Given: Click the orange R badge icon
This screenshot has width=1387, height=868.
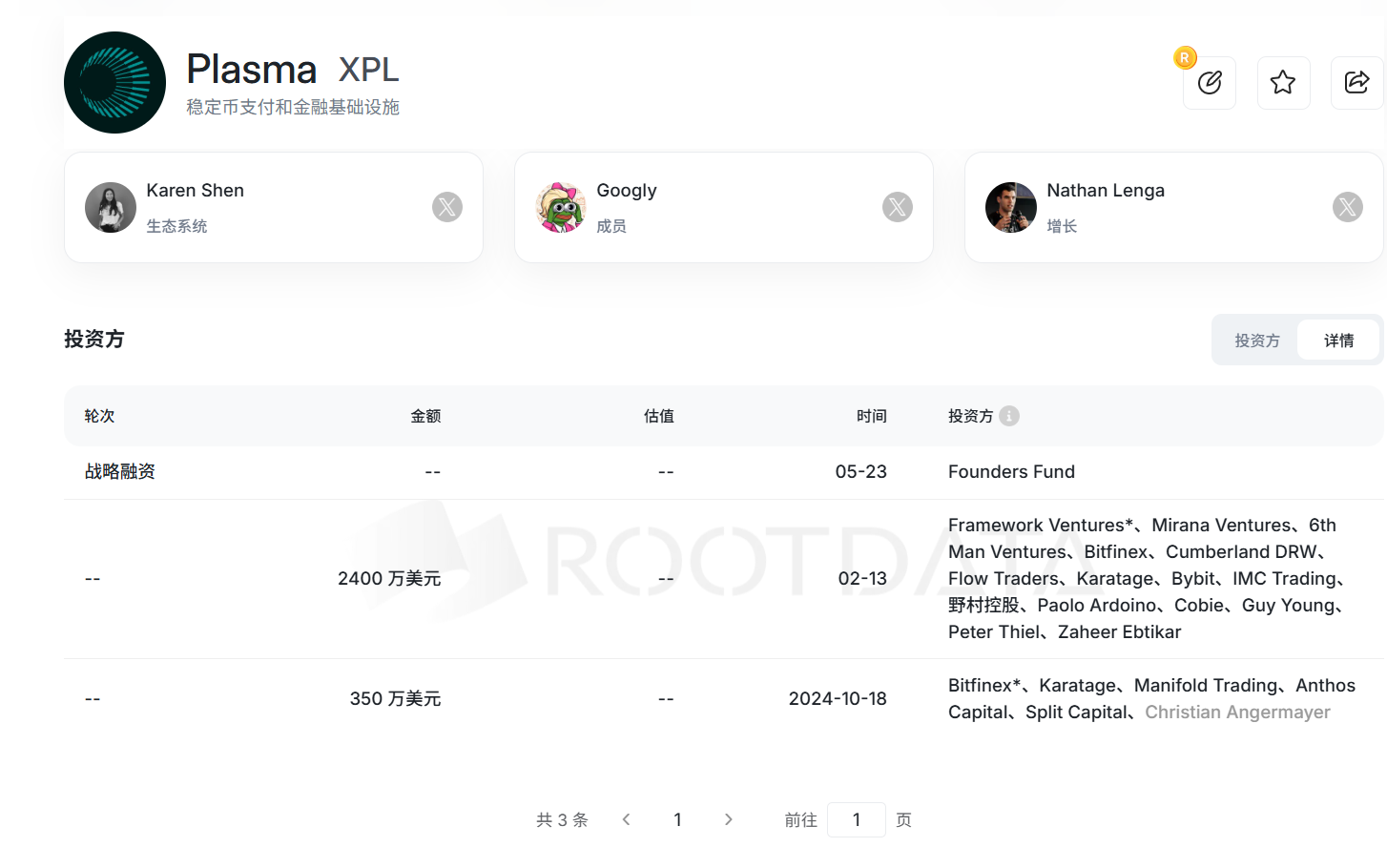Looking at the screenshot, I should click(x=1185, y=58).
